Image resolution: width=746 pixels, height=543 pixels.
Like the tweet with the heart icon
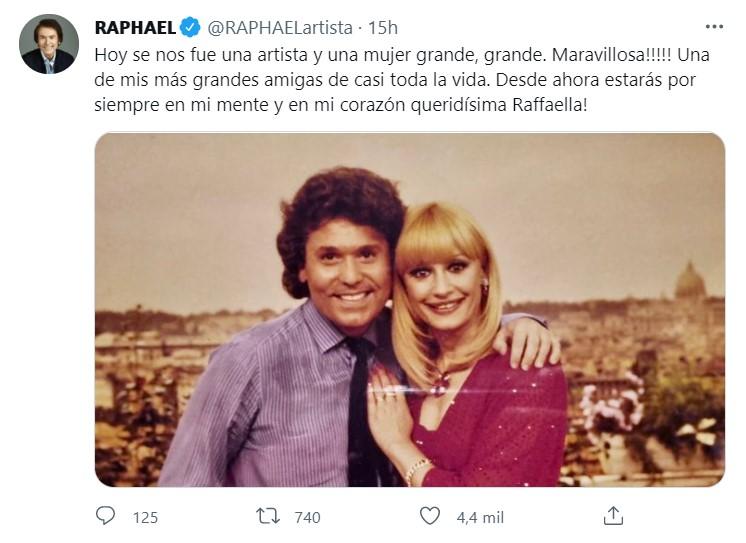[430, 516]
